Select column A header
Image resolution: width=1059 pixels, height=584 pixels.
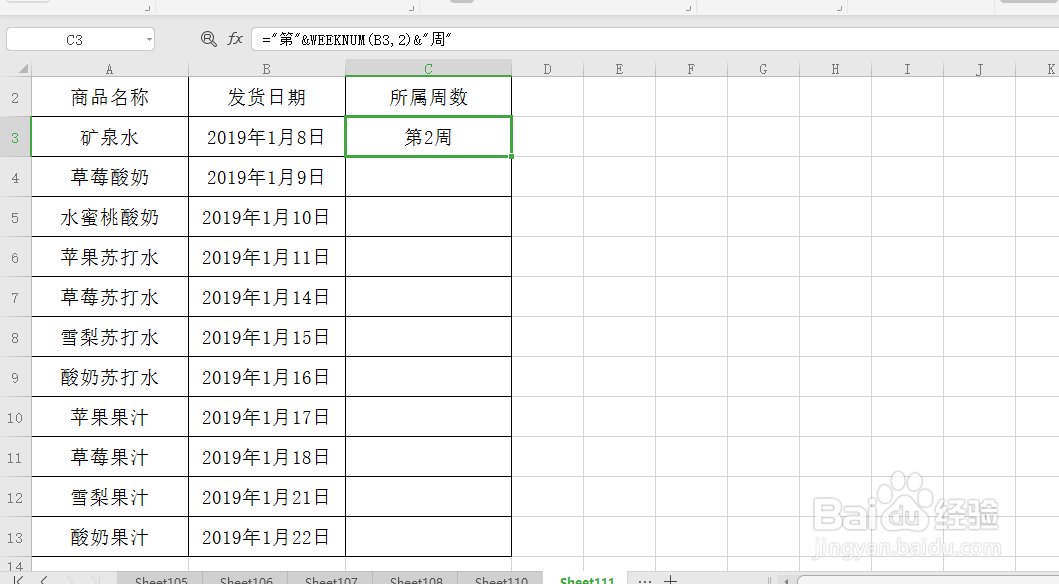click(x=109, y=68)
